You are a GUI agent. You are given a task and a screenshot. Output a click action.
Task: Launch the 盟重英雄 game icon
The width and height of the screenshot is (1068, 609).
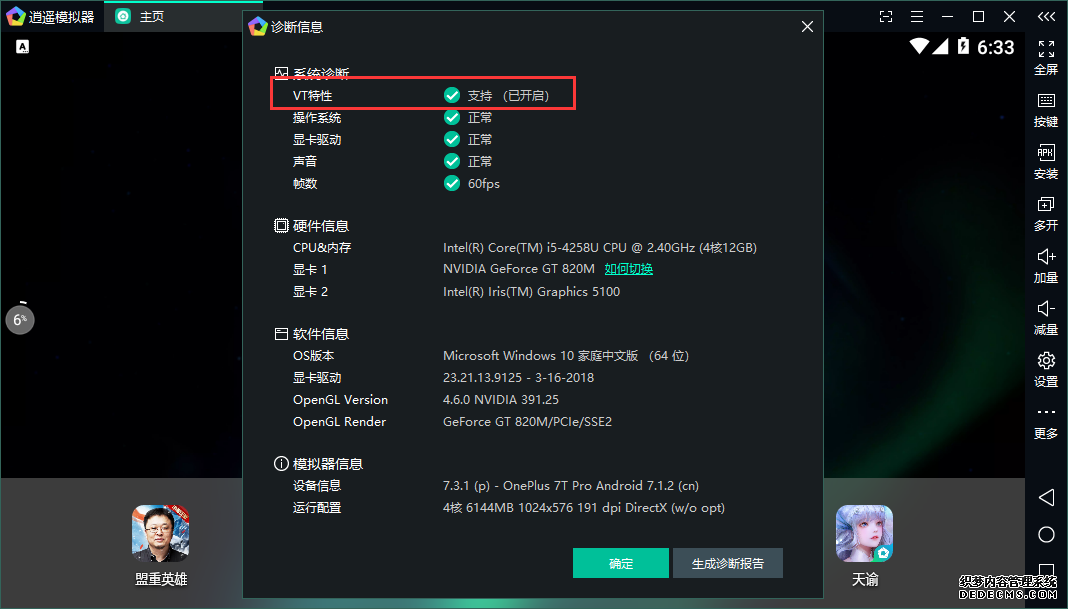[161, 545]
